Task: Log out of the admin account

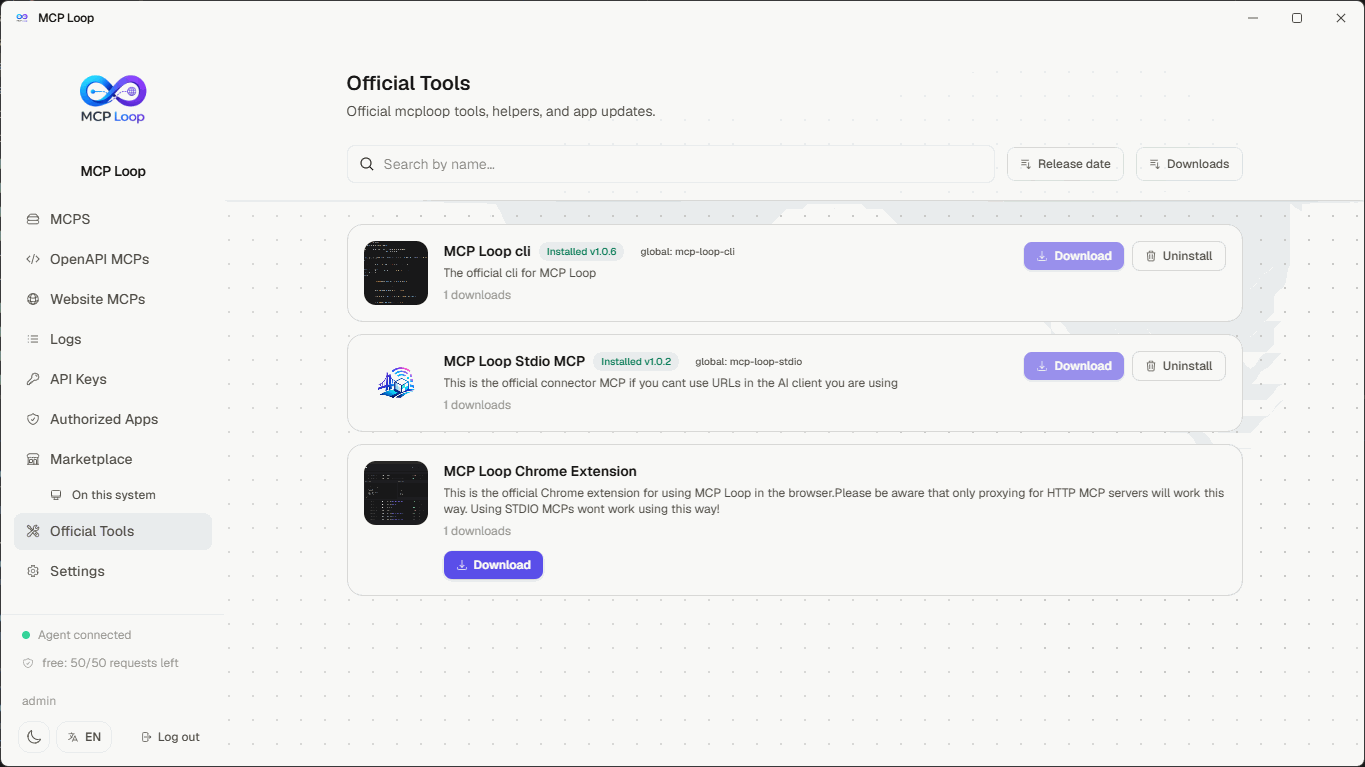Action: pyautogui.click(x=171, y=737)
